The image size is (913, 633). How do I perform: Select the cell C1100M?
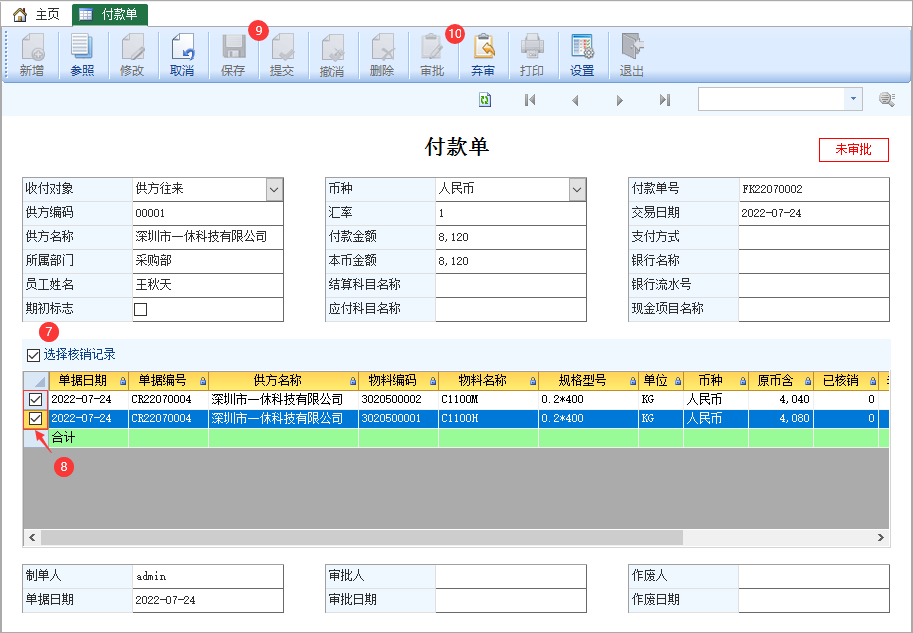489,399
